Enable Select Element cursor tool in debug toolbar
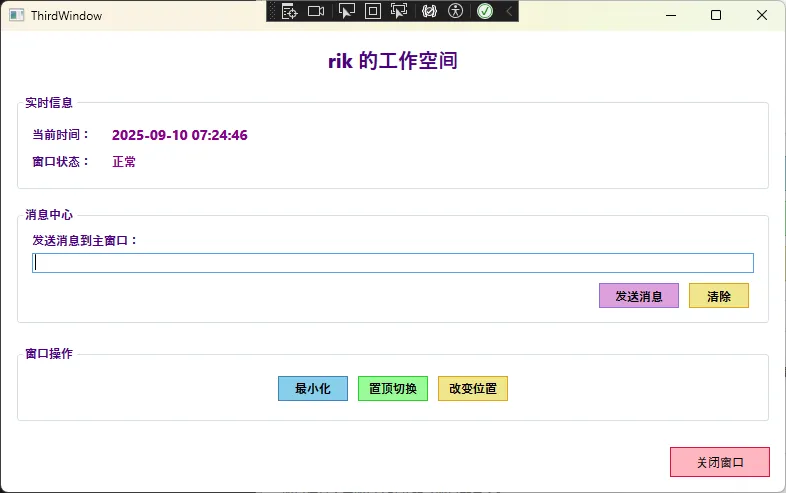The image size is (786, 493). pos(347,11)
